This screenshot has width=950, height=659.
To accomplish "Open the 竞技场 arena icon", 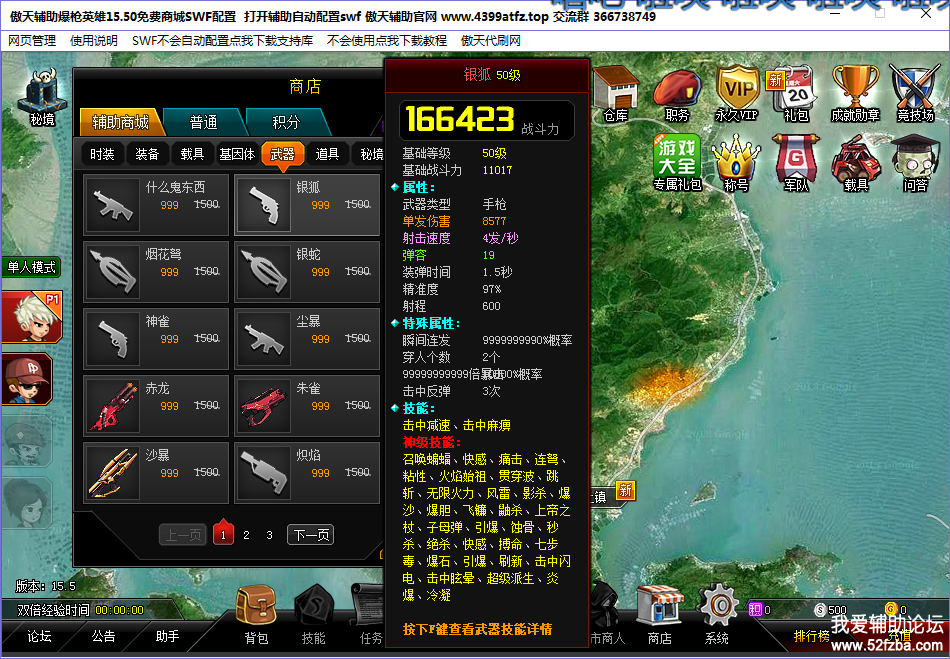I will click(x=915, y=94).
